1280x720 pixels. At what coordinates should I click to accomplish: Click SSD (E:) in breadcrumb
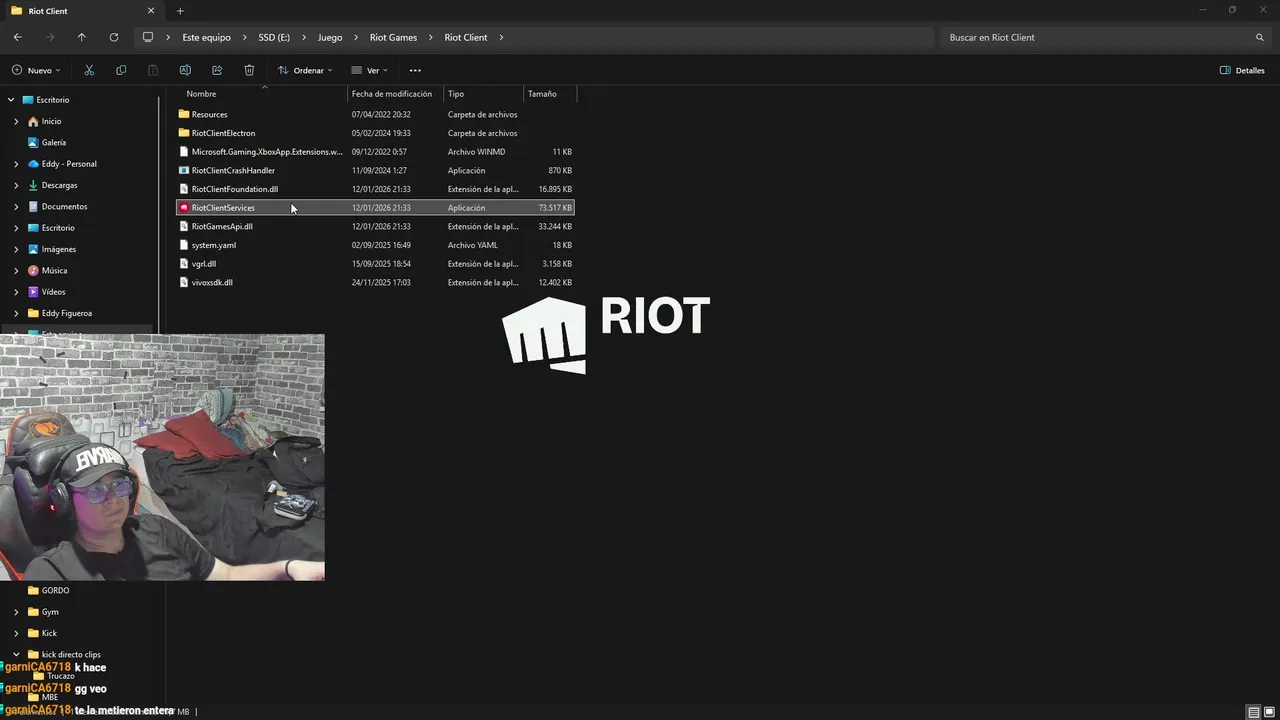coord(274,37)
